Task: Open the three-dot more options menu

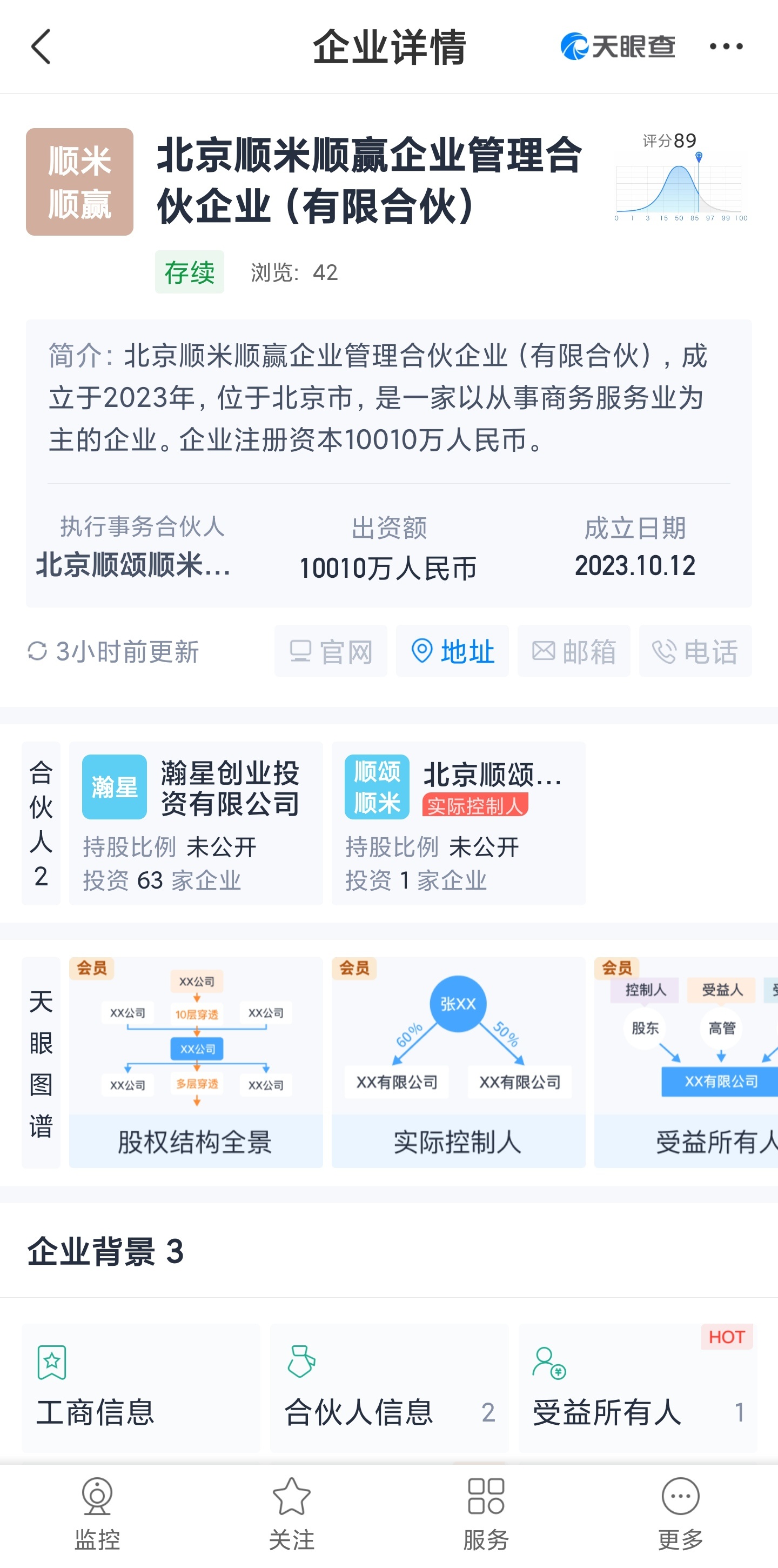Action: point(726,46)
